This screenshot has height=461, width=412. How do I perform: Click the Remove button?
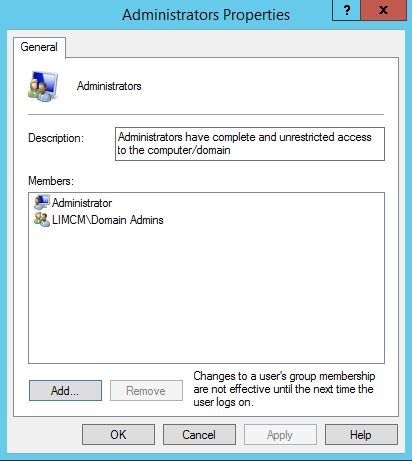pyautogui.click(x=146, y=390)
